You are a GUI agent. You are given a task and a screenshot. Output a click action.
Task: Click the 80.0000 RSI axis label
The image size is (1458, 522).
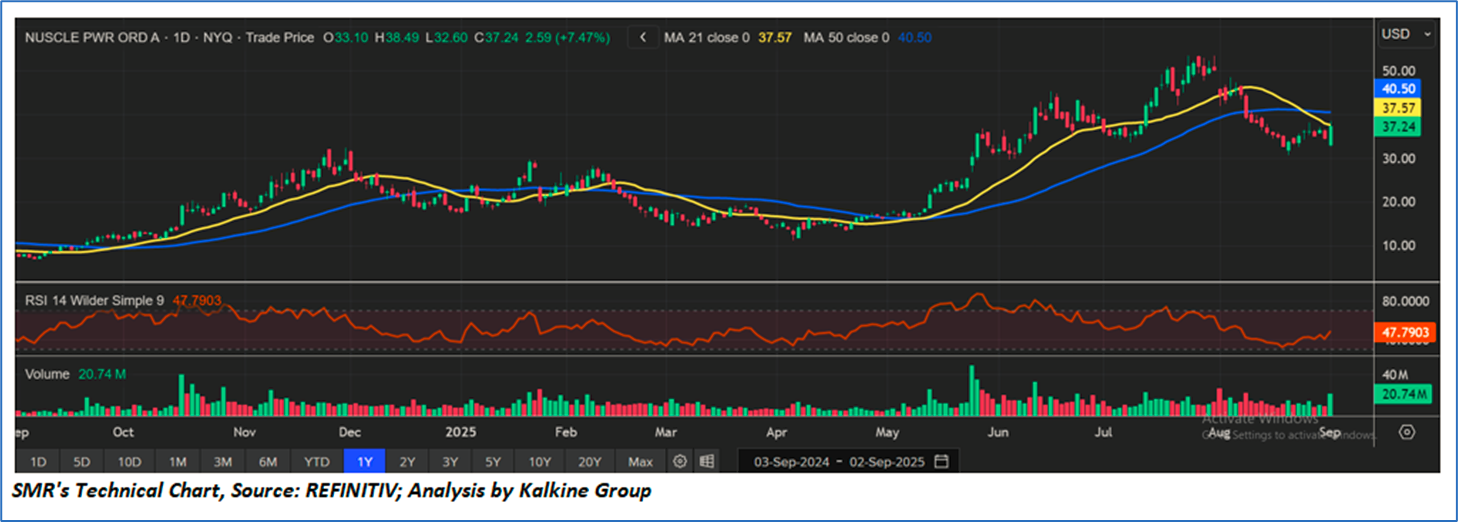pyautogui.click(x=1403, y=300)
